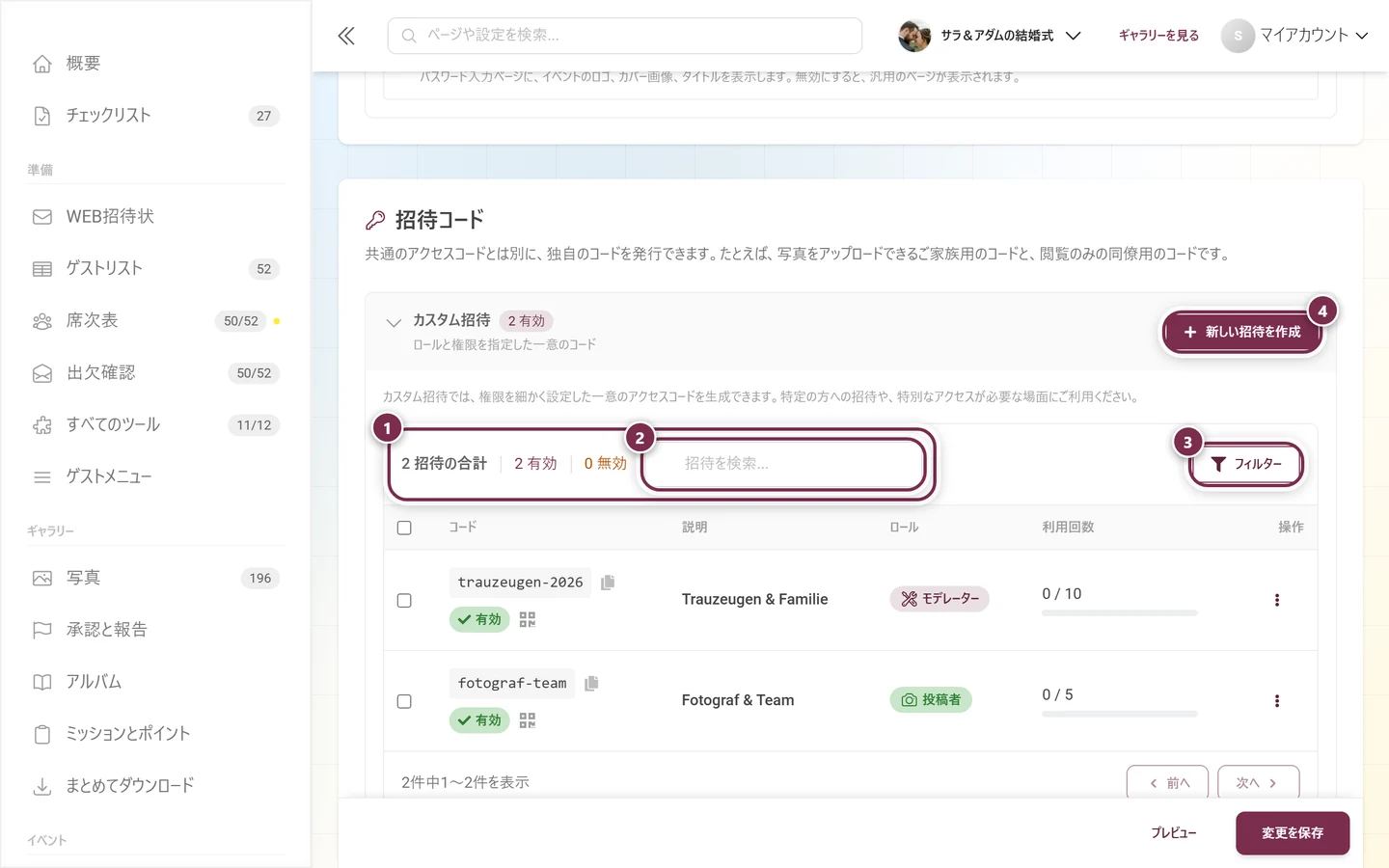Click the 席次表 seating icon

[x=42, y=321]
